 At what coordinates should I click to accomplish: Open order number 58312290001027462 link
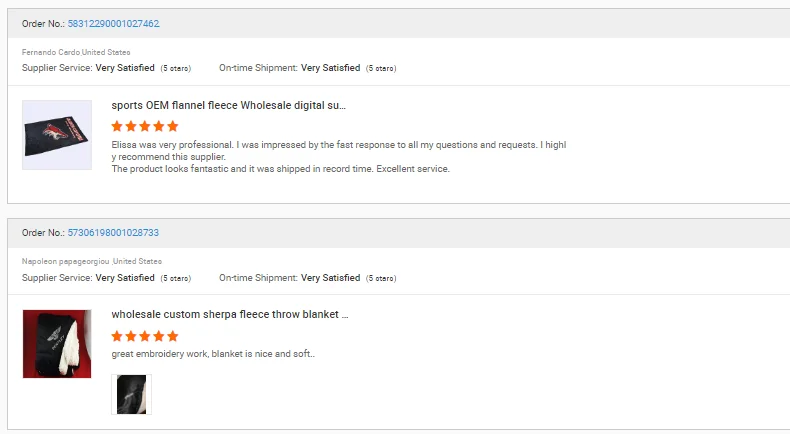point(113,23)
